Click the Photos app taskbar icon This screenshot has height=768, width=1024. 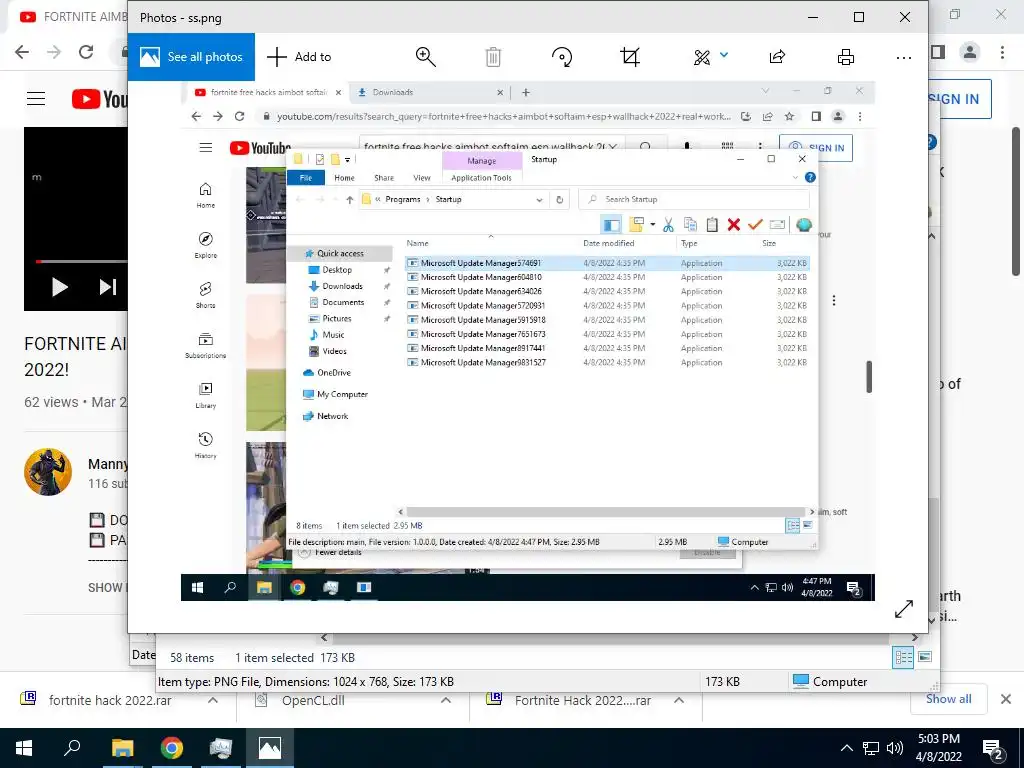[270, 748]
